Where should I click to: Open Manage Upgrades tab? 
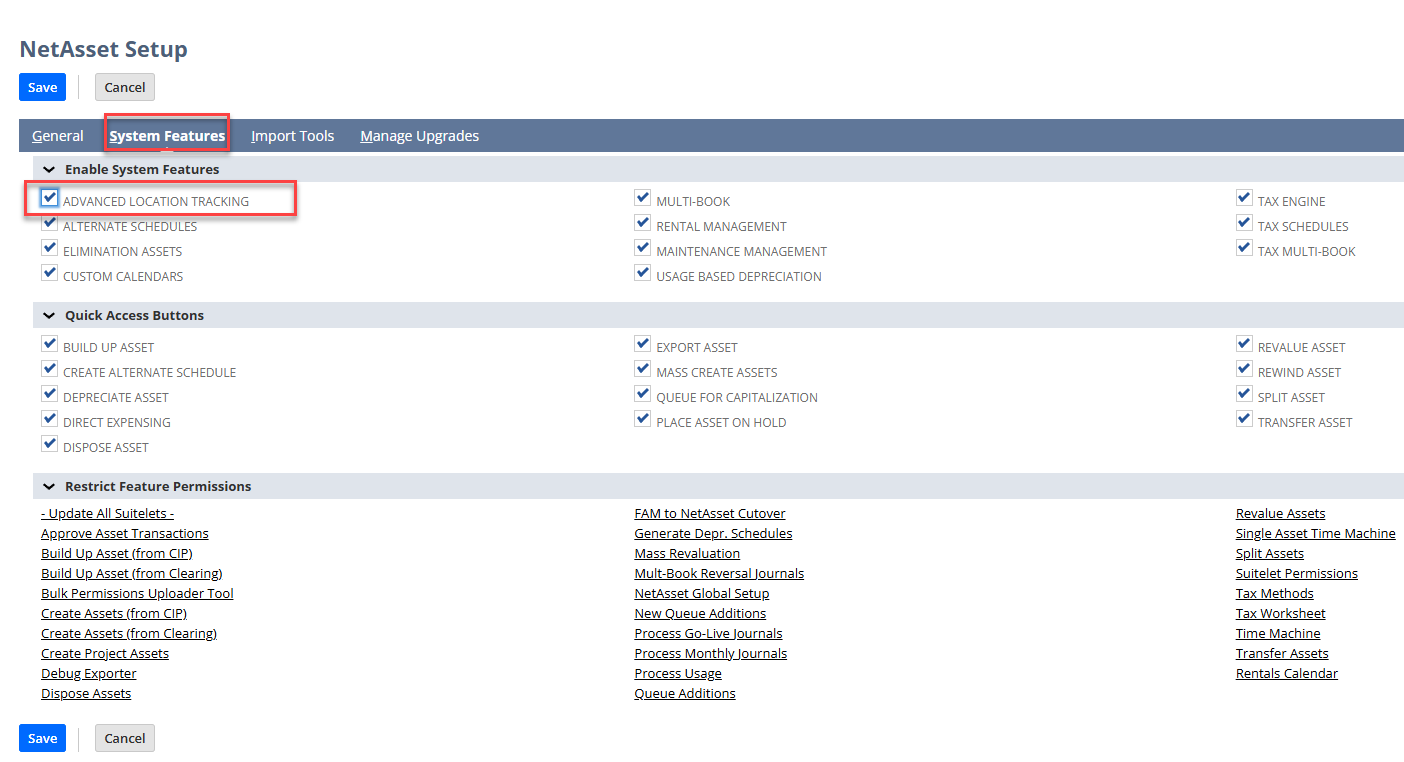419,136
